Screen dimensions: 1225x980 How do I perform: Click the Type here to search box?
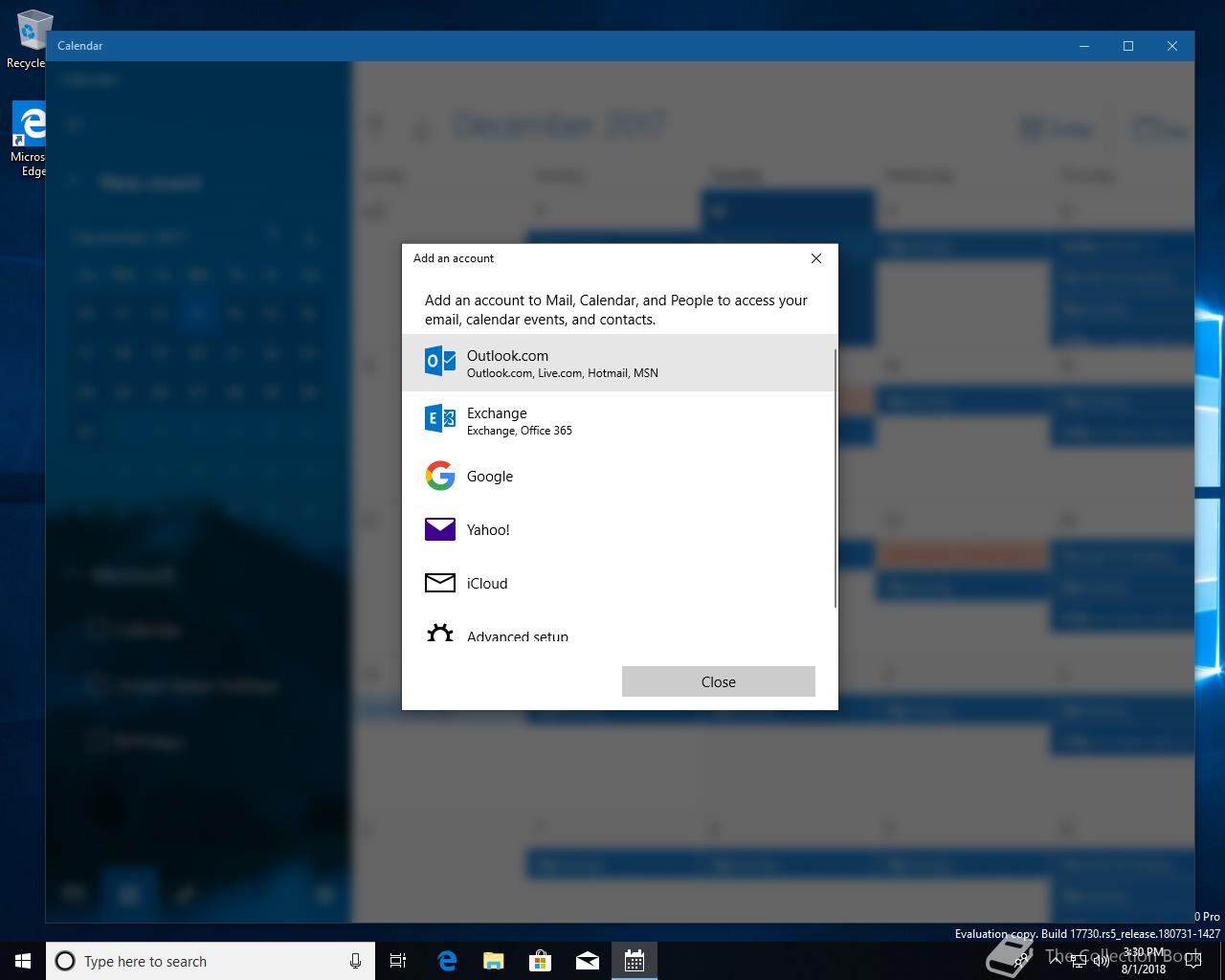click(211, 961)
